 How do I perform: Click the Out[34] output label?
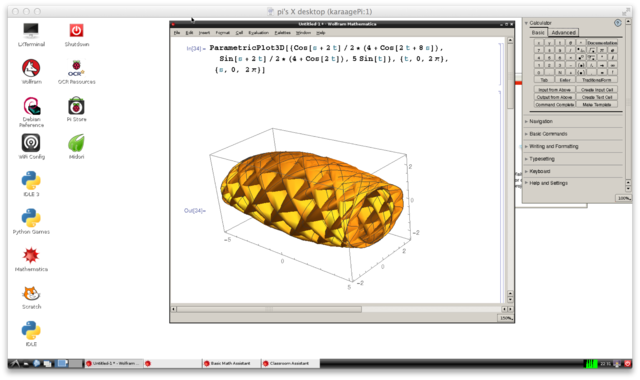195,211
